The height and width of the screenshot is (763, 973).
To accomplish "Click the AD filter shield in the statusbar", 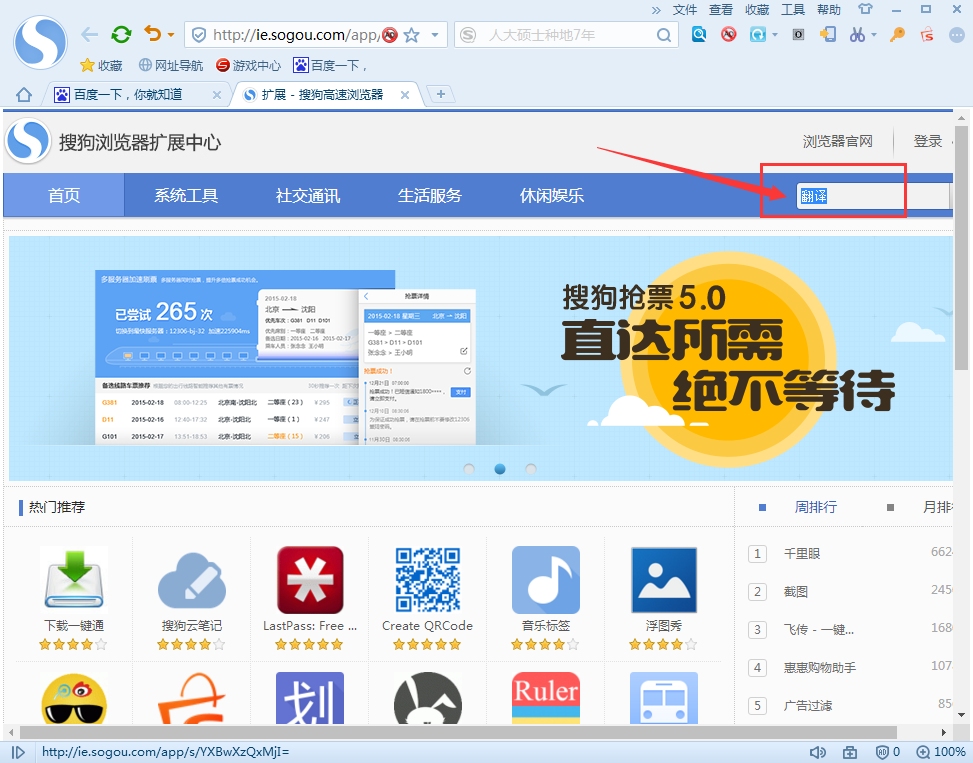I will click(x=881, y=752).
